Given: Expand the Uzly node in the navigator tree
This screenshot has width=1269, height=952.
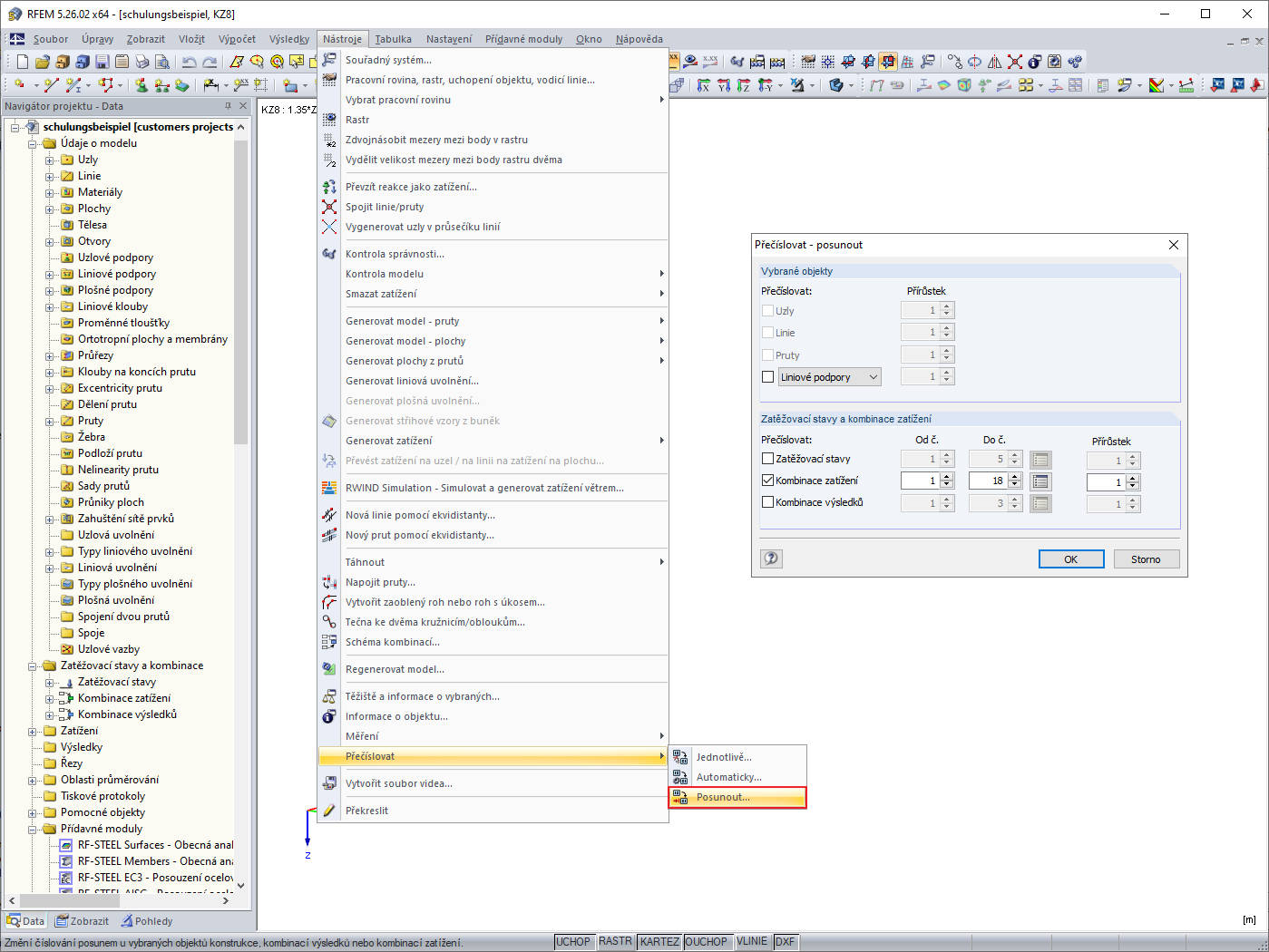Looking at the screenshot, I should point(50,160).
